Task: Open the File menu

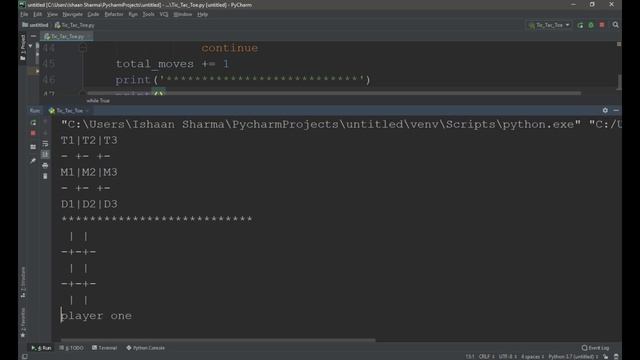Action: click(x=24, y=14)
